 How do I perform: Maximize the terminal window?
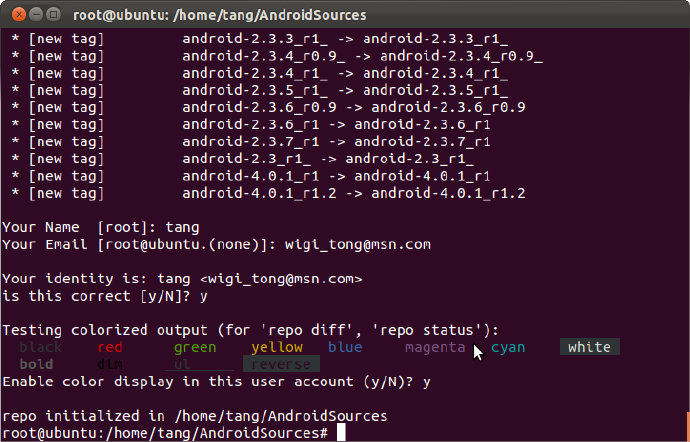pos(53,15)
